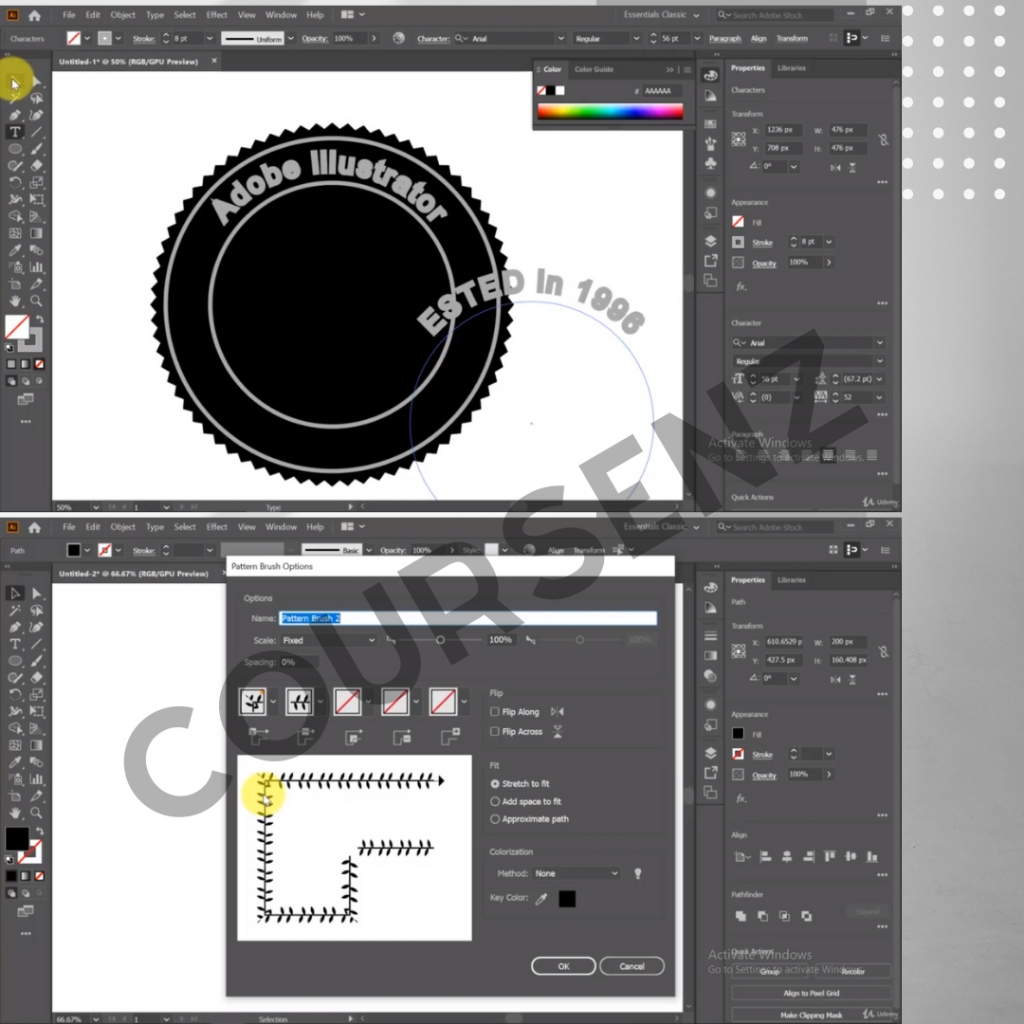Open the Colorization Method None dropdown
This screenshot has height=1024, width=1024.
click(x=575, y=873)
